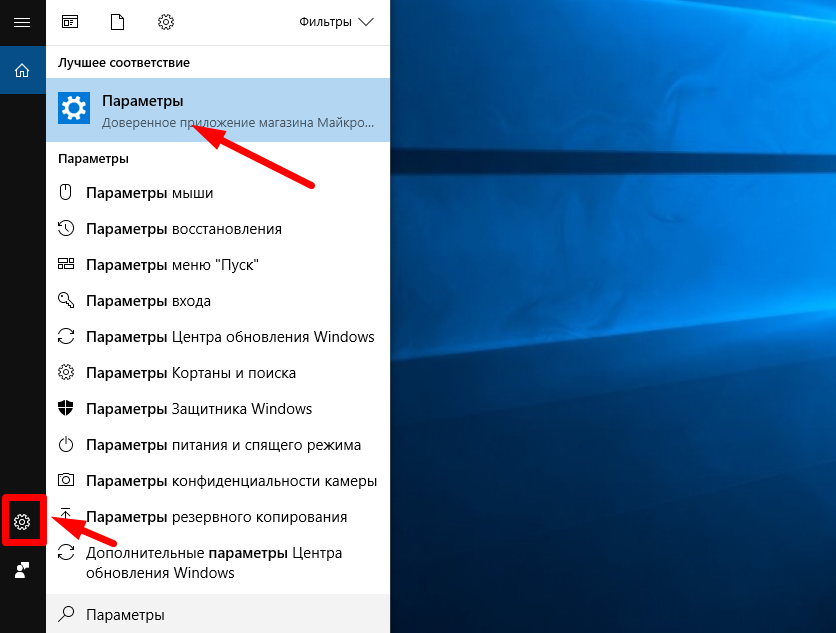Screen dimensions: 836x633
Task: Select Параметры меню "Пуск"
Action: point(172,265)
